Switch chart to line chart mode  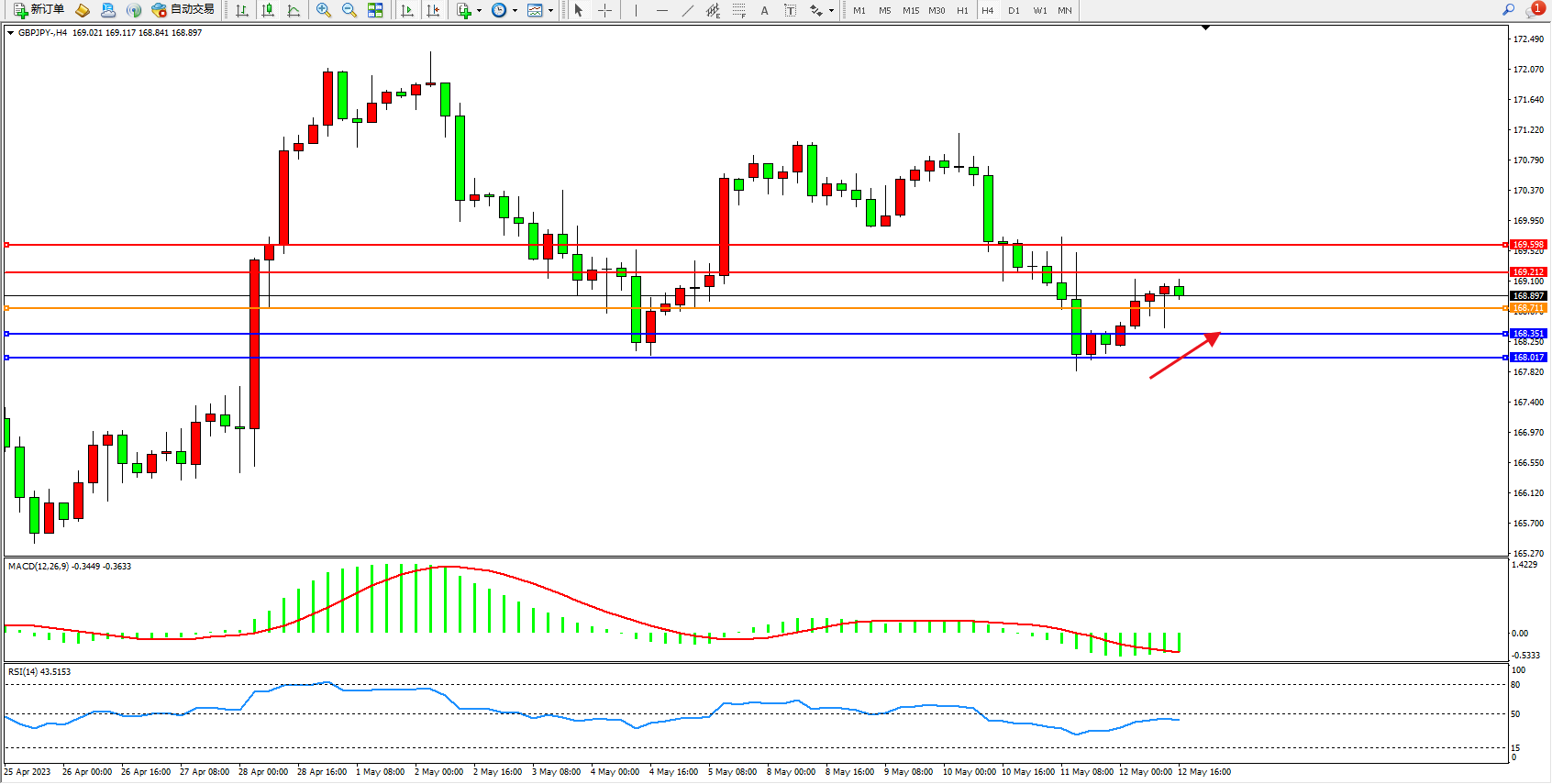click(x=294, y=10)
